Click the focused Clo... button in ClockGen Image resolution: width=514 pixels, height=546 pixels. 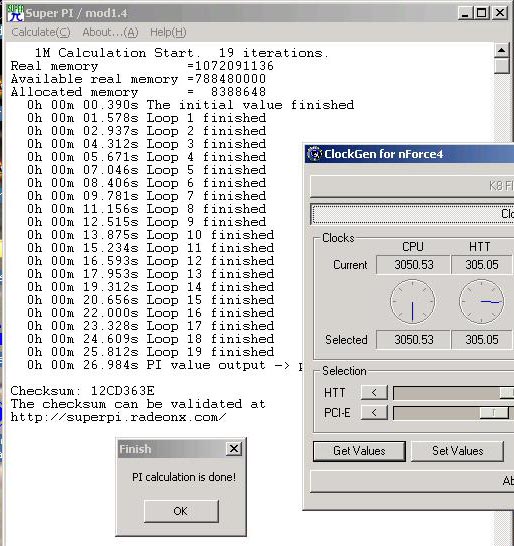pos(413,213)
